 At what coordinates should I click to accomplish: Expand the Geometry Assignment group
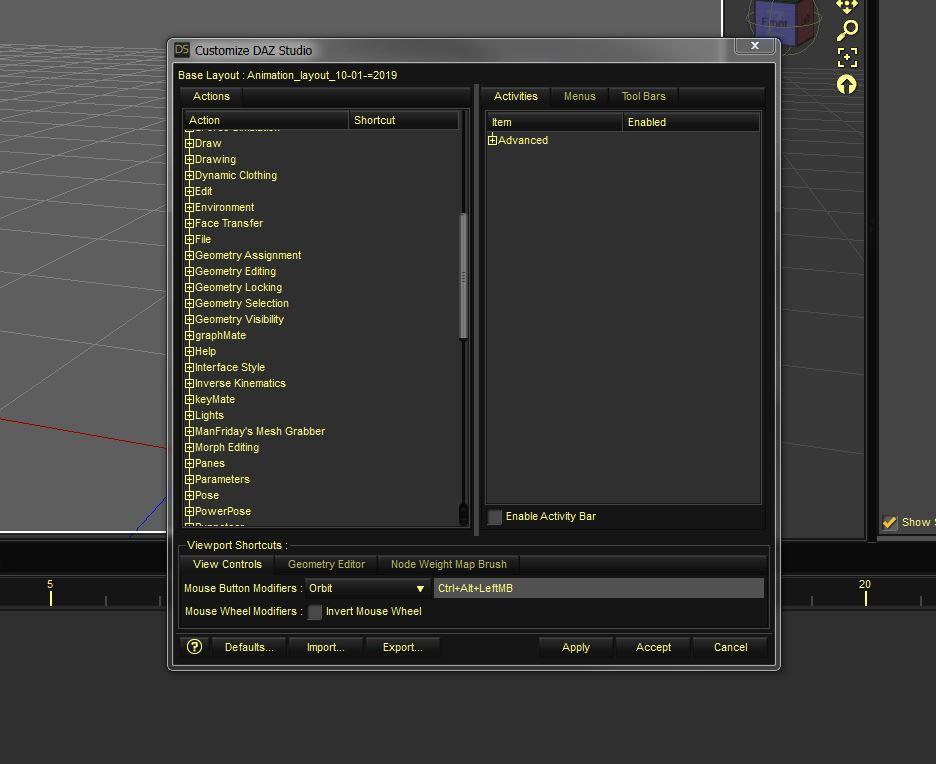(x=189, y=255)
